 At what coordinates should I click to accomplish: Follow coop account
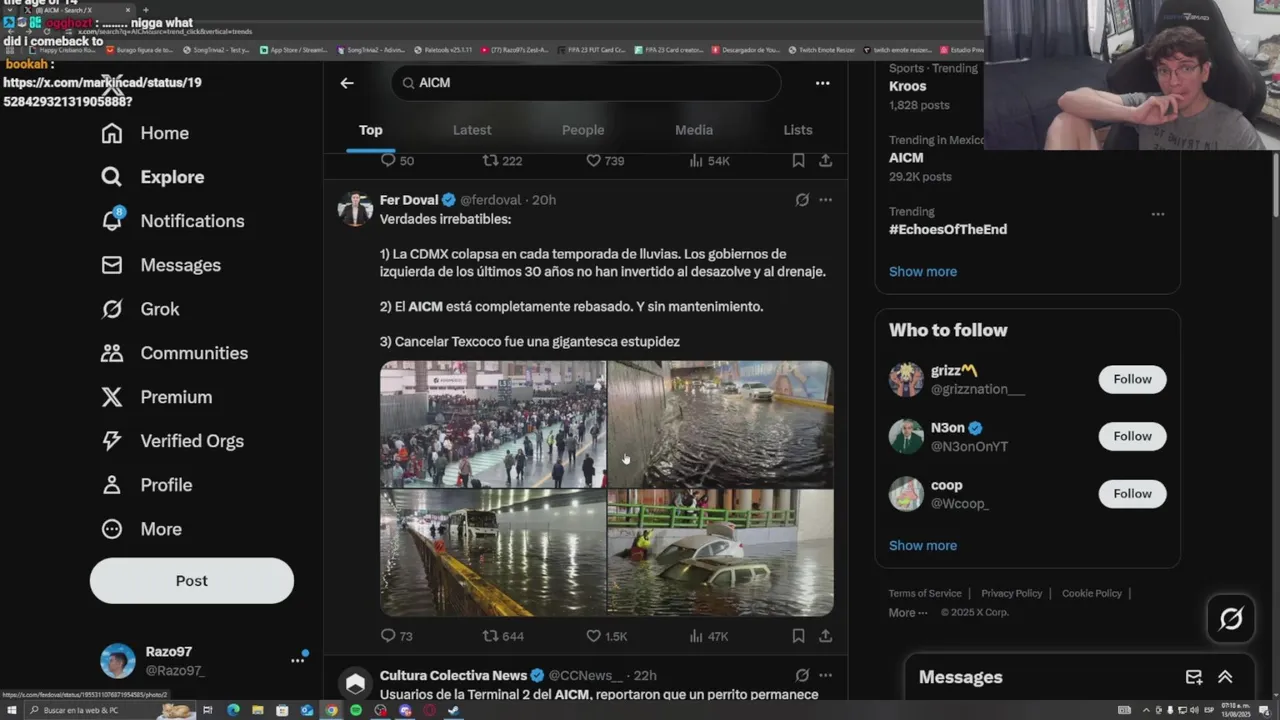[1132, 493]
